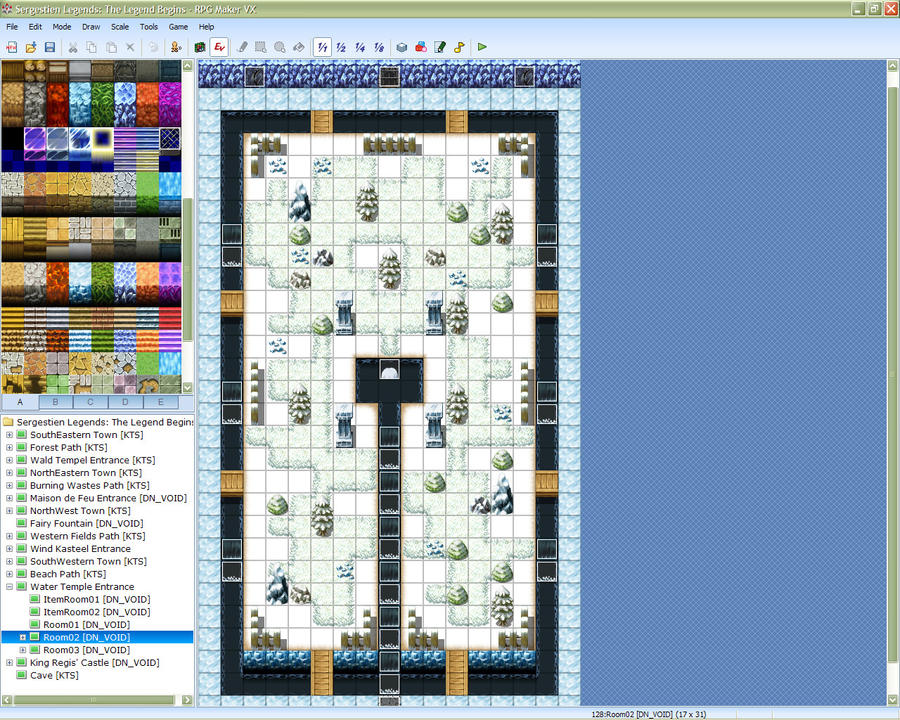Open the Database icon

click(402, 47)
